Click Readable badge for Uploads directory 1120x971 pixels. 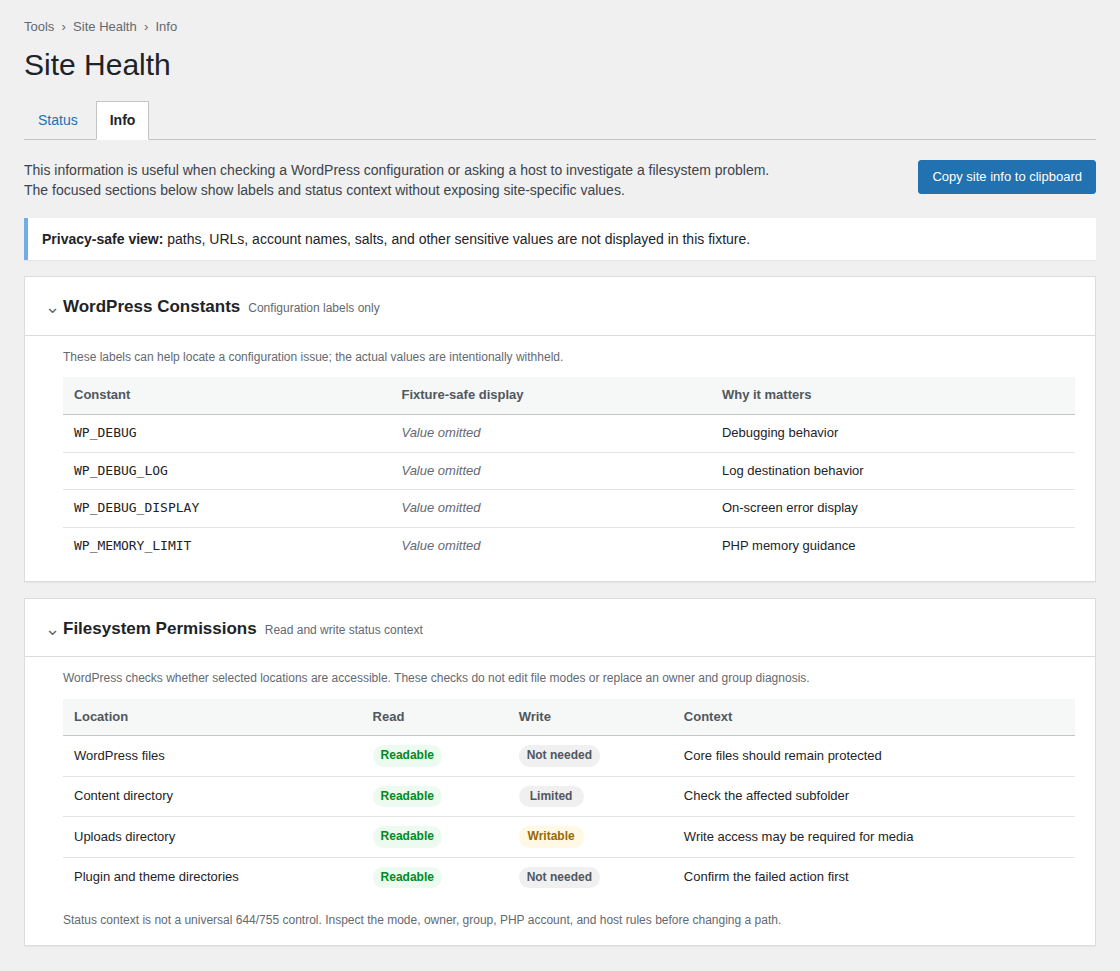407,836
